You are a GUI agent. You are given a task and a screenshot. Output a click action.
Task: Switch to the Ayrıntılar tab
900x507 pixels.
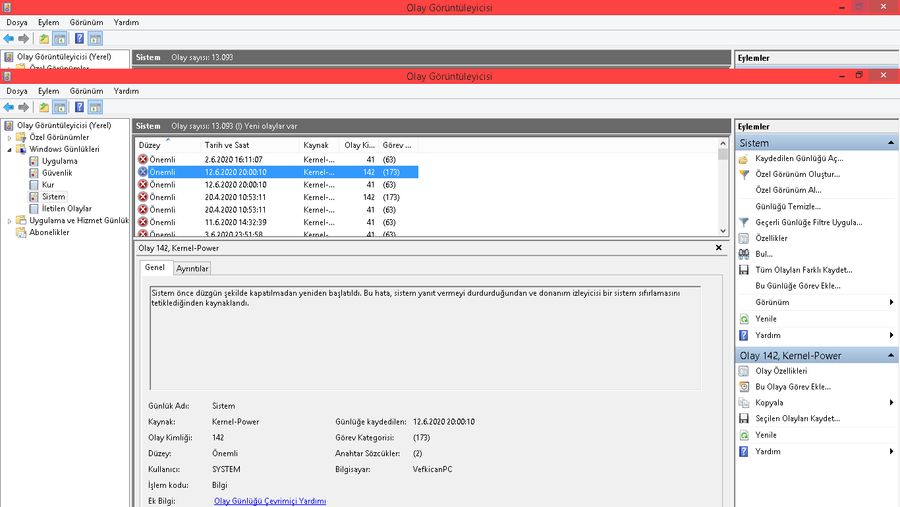[192, 268]
